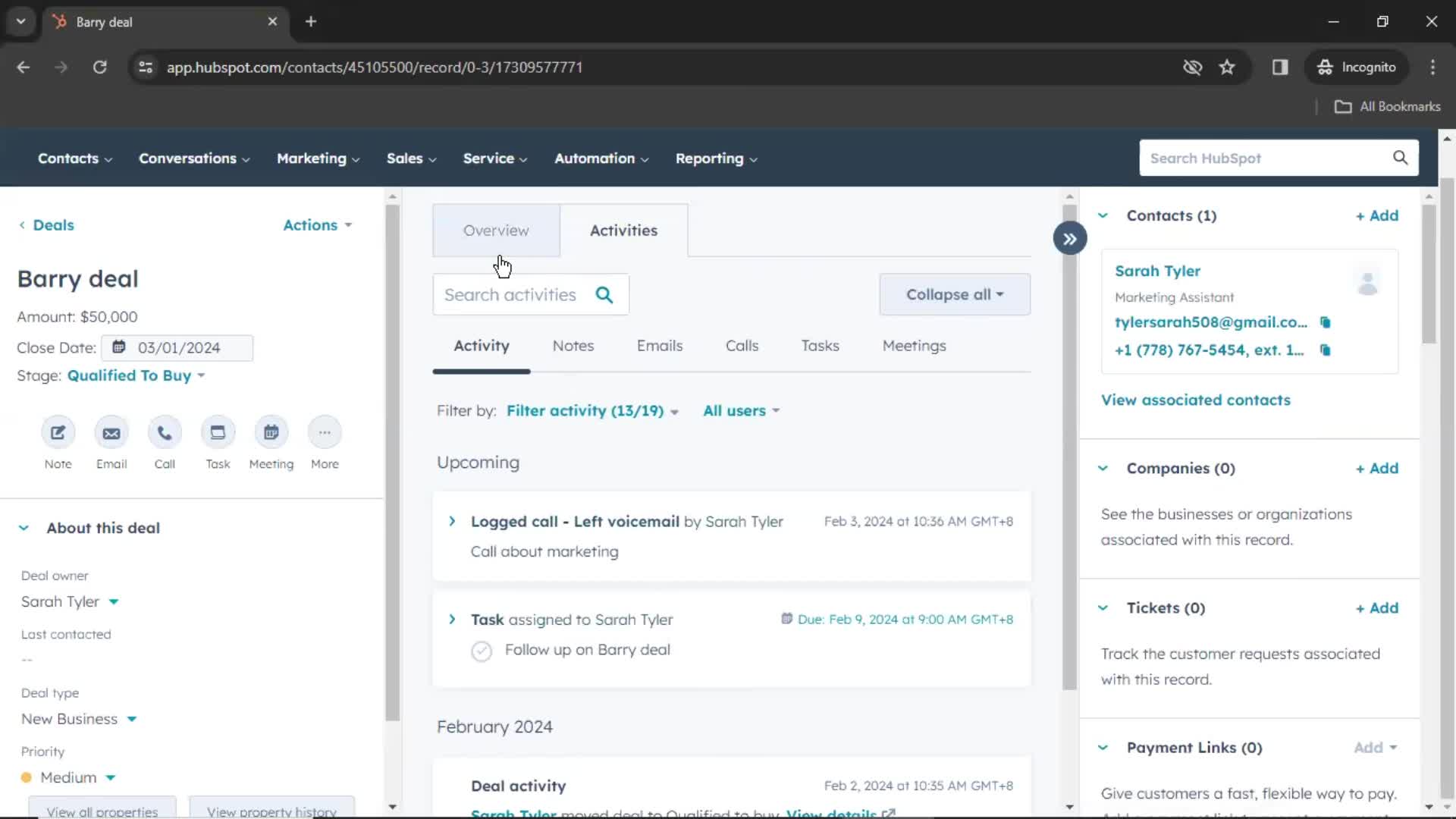Select the Activities tab on deal record
This screenshot has width=1456, height=819.
click(623, 230)
